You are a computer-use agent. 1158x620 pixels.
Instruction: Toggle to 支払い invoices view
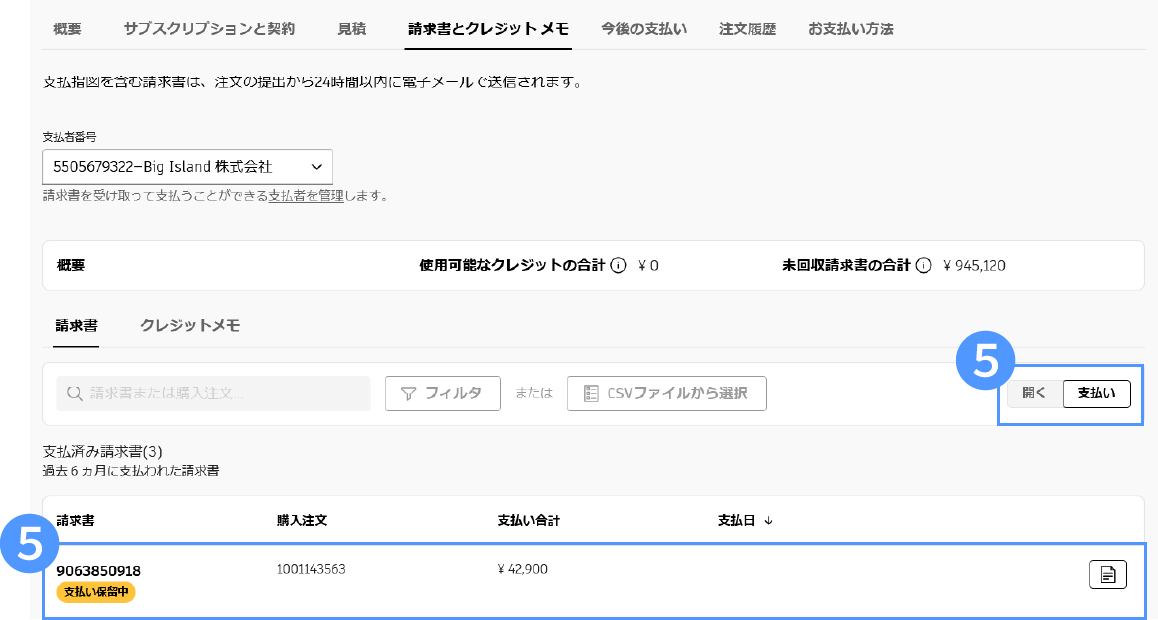1096,394
